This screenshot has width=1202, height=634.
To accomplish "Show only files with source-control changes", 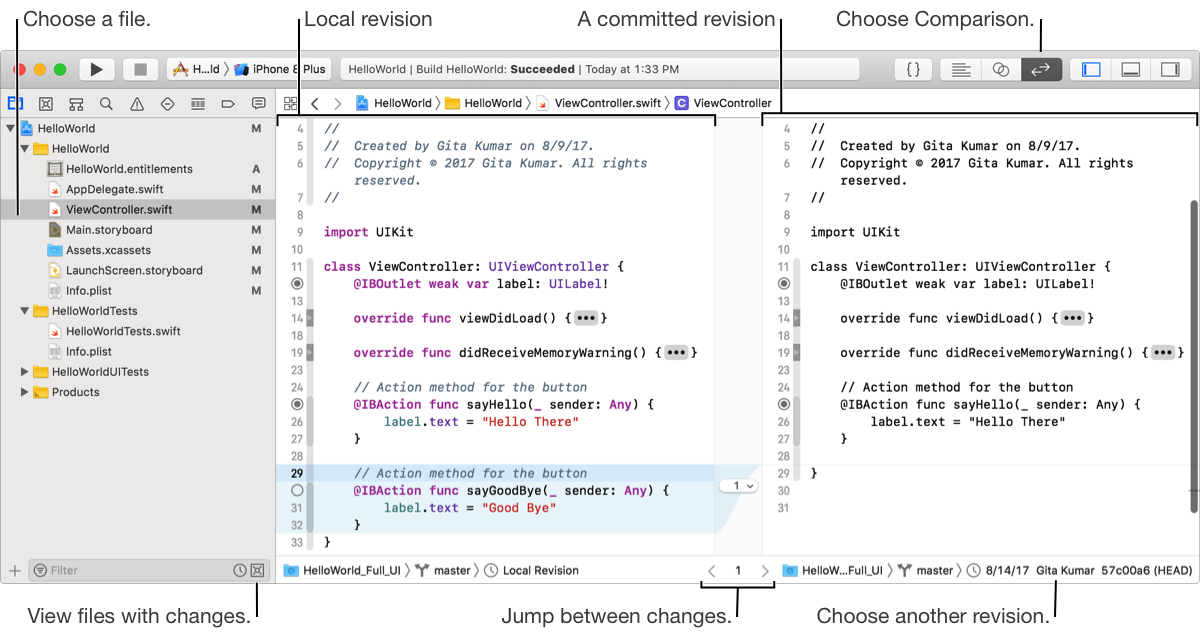I will coord(257,570).
